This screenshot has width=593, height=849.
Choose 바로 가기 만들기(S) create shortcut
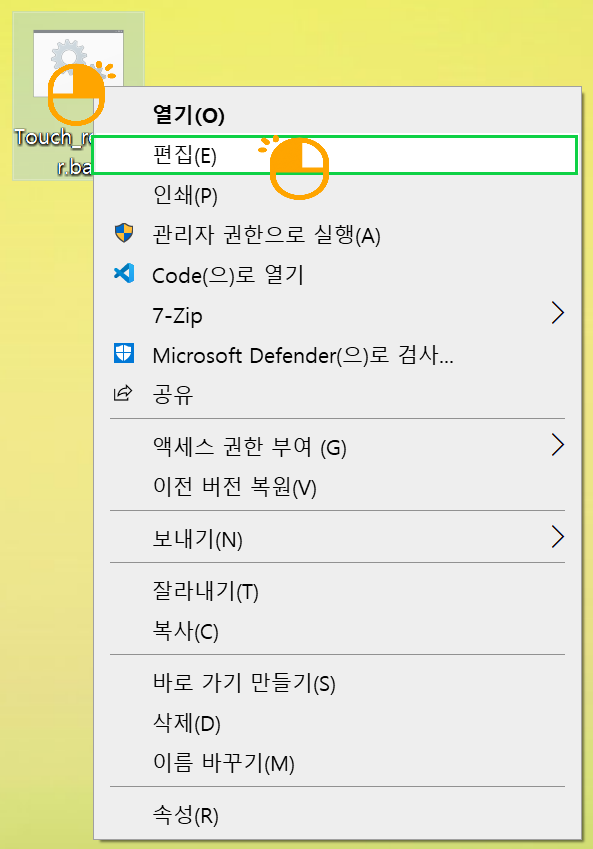244,683
